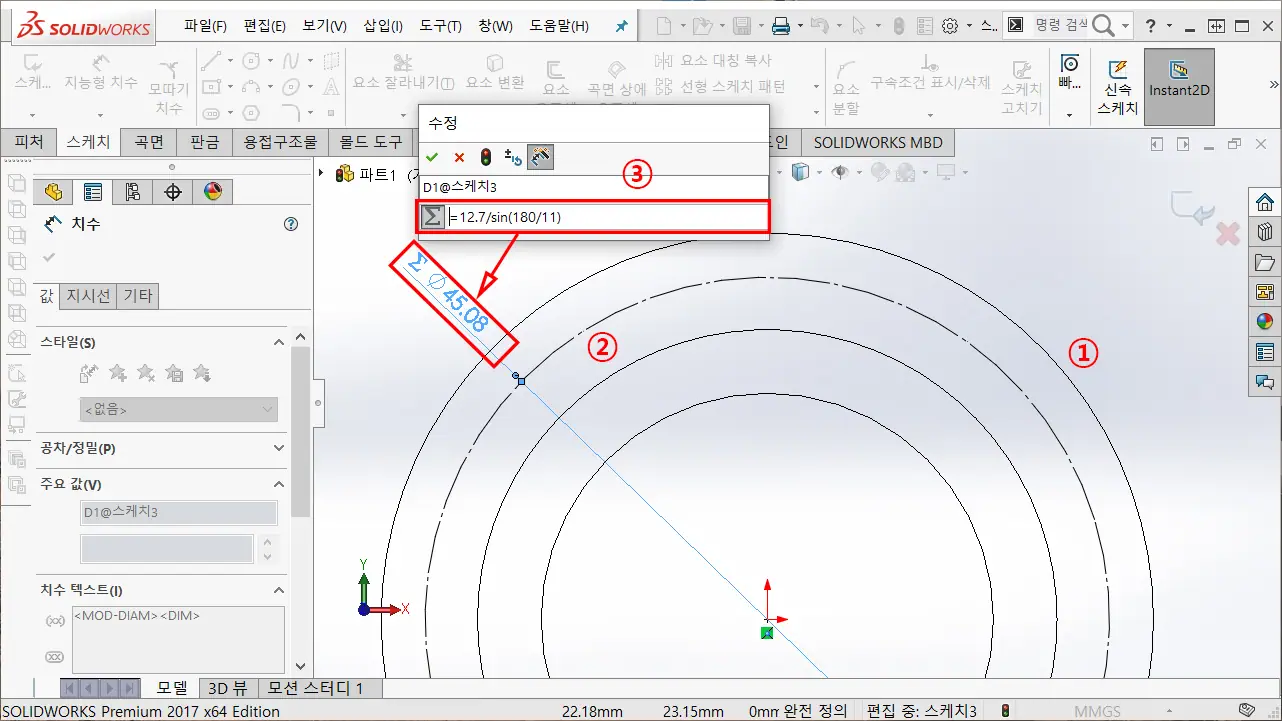Collapse the 주요 값(V) section
This screenshot has height=721, width=1282.
point(279,484)
